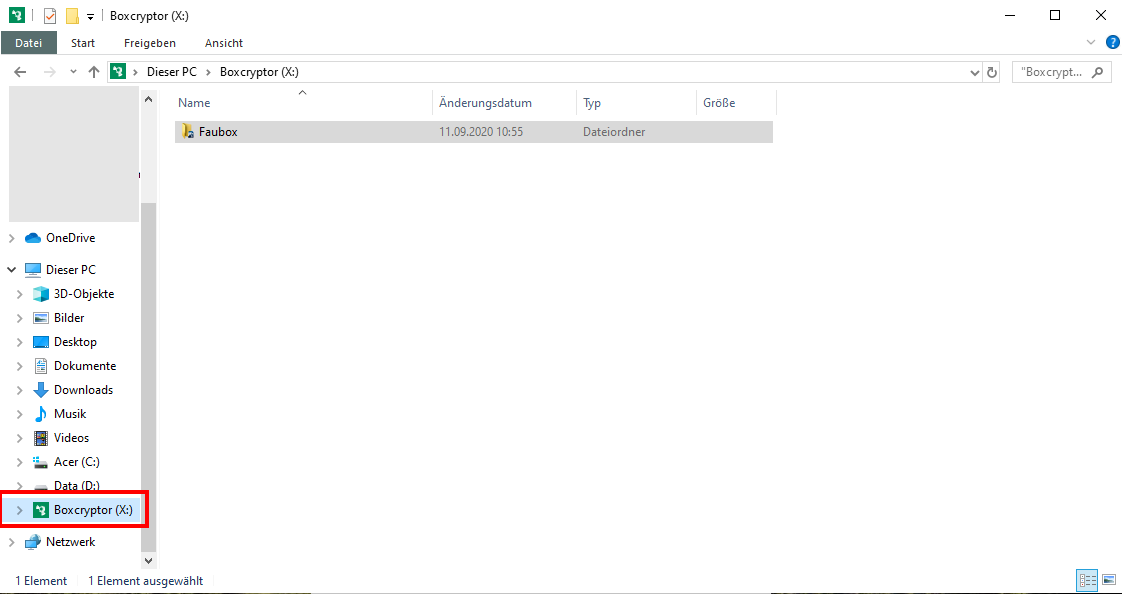Click the Downloads arrow icon
This screenshot has width=1122, height=594.
[41, 390]
